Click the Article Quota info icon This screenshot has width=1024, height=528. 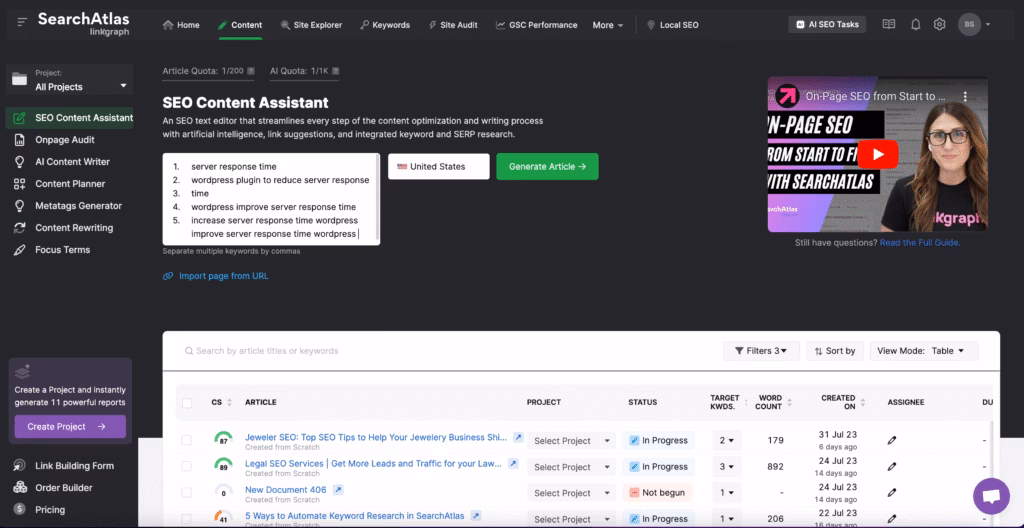click(250, 71)
